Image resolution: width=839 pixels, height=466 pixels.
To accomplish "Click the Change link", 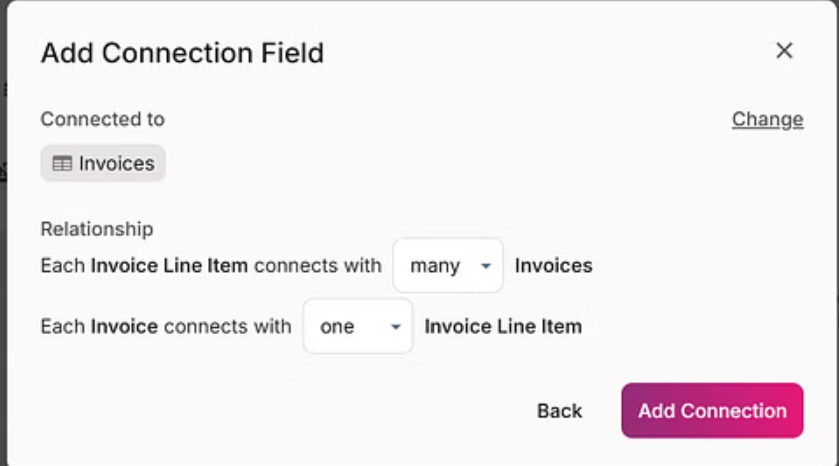I will click(x=767, y=119).
